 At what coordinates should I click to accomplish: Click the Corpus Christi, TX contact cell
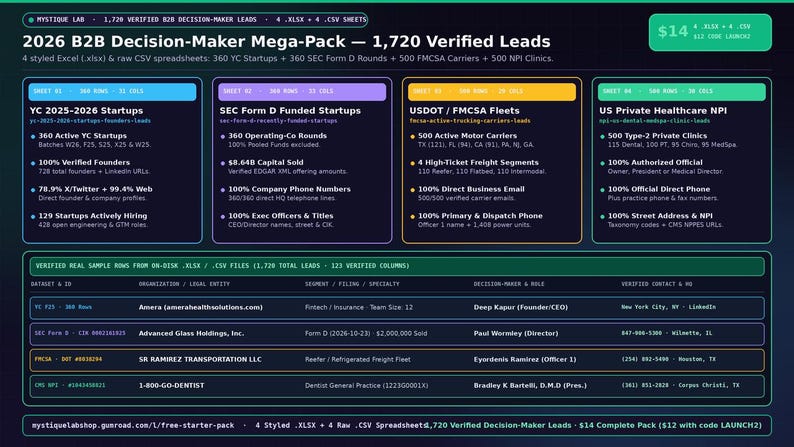coord(680,386)
